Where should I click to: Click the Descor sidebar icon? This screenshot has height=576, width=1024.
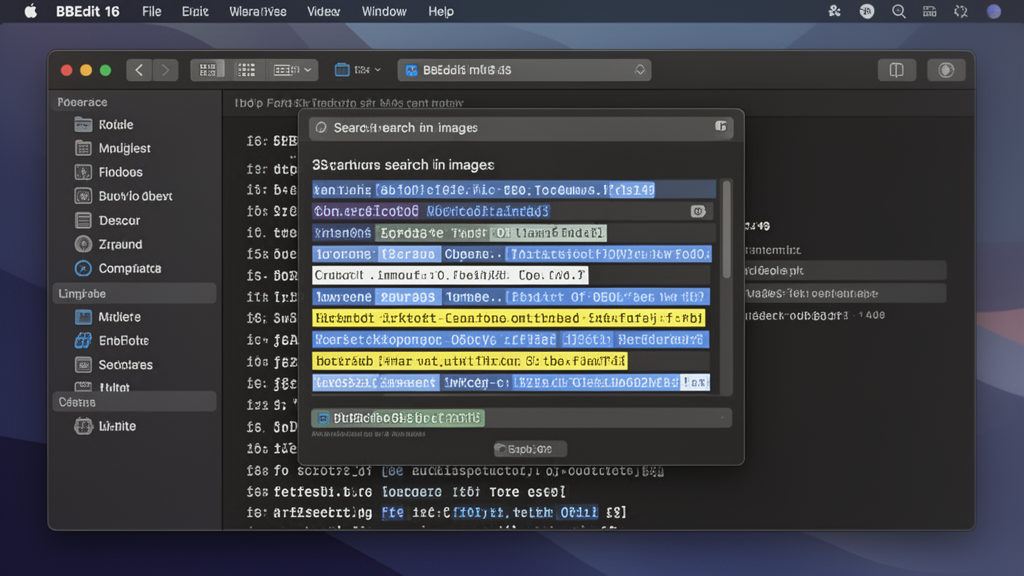[x=83, y=220]
